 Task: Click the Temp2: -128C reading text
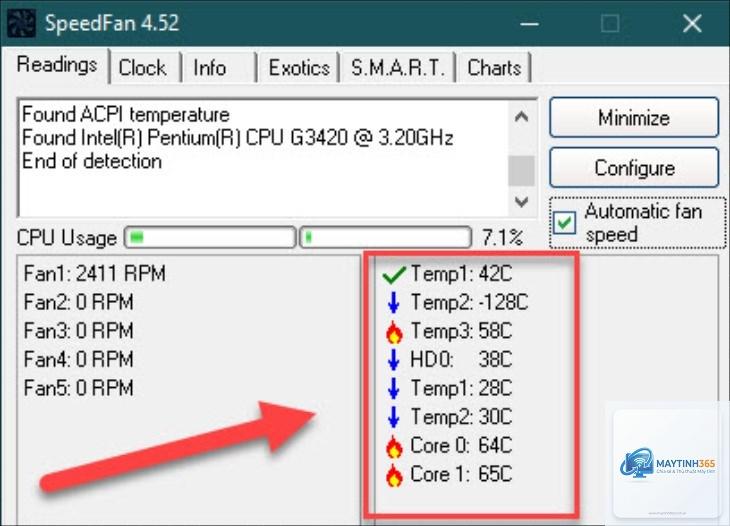[469, 303]
